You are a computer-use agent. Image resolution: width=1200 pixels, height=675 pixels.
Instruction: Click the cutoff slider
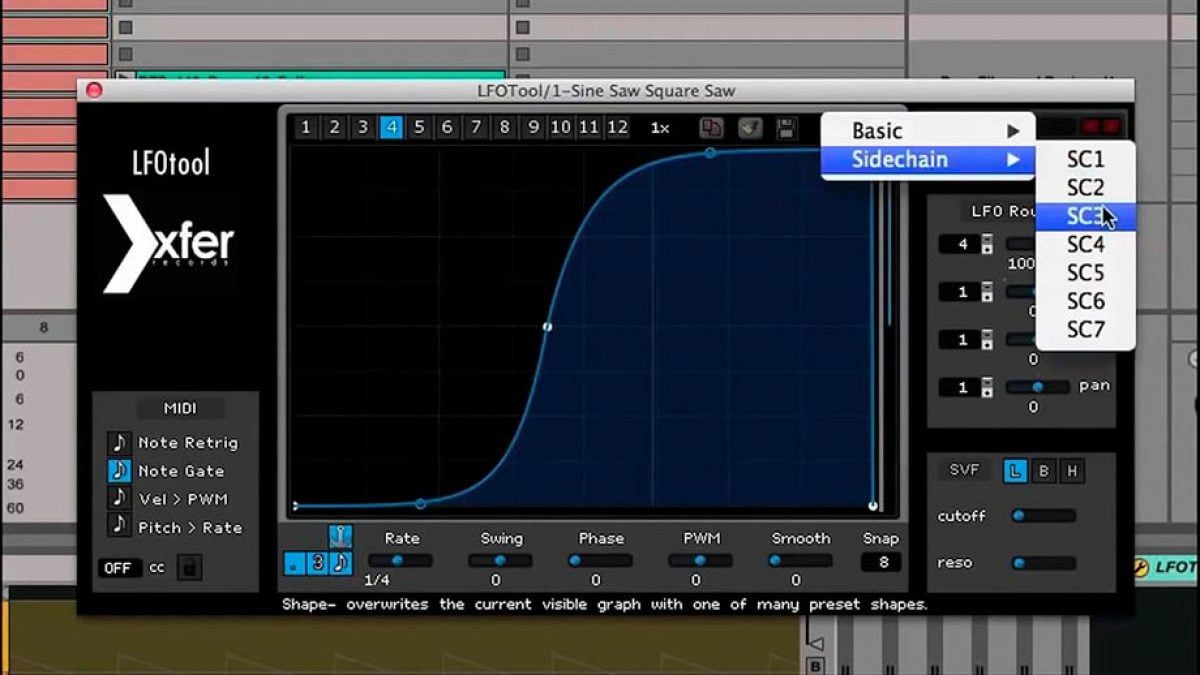coord(1043,516)
